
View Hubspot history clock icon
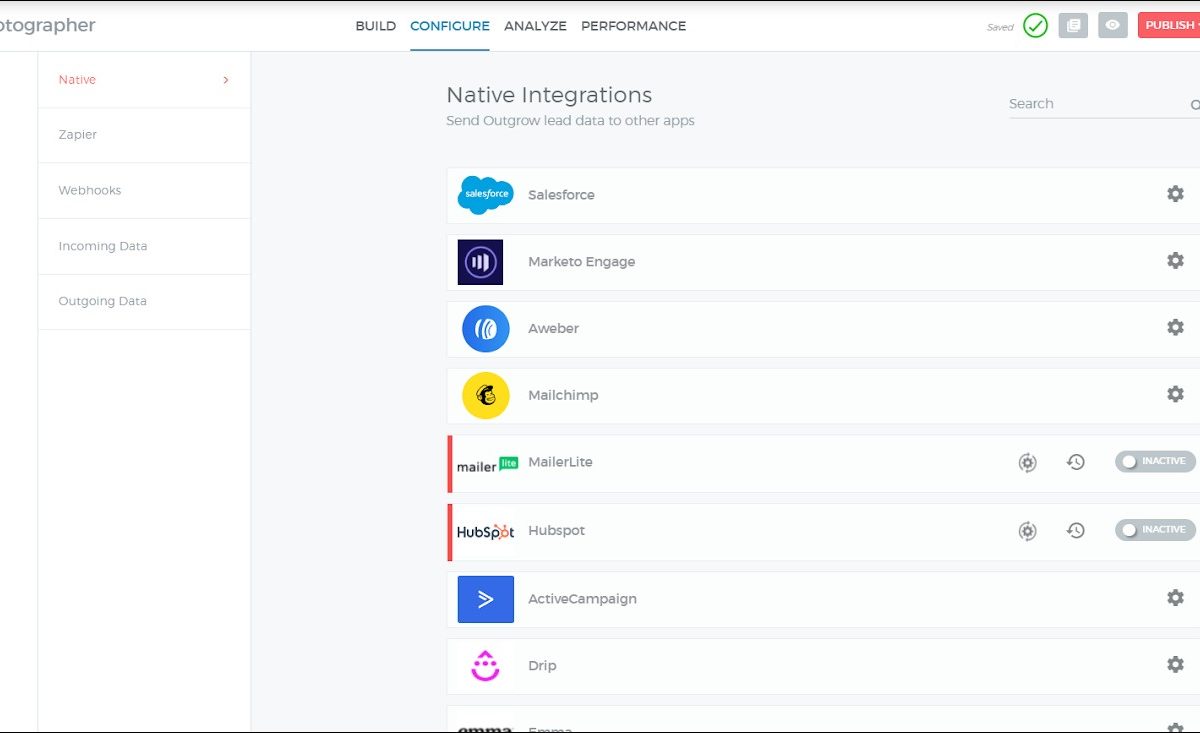pyautogui.click(x=1075, y=531)
